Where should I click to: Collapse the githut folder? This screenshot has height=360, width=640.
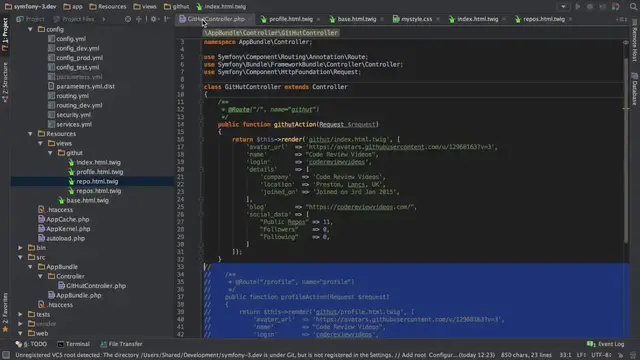point(50,153)
